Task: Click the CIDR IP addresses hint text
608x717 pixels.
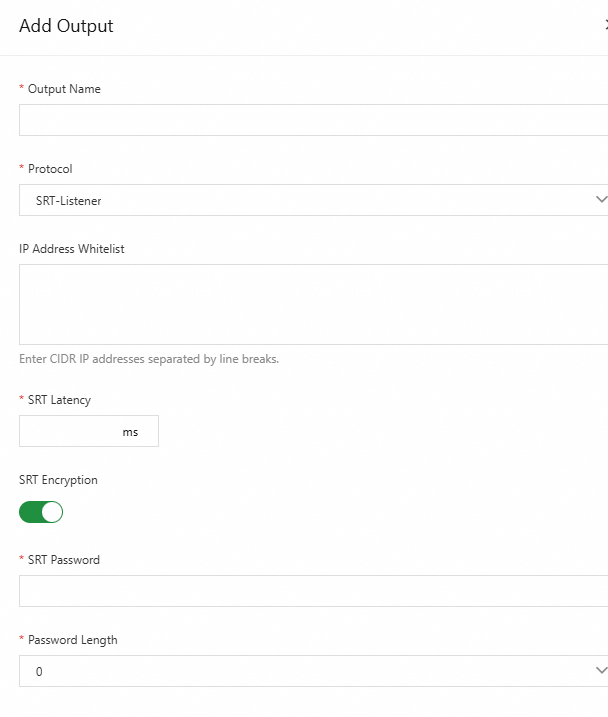Action: coord(149,359)
